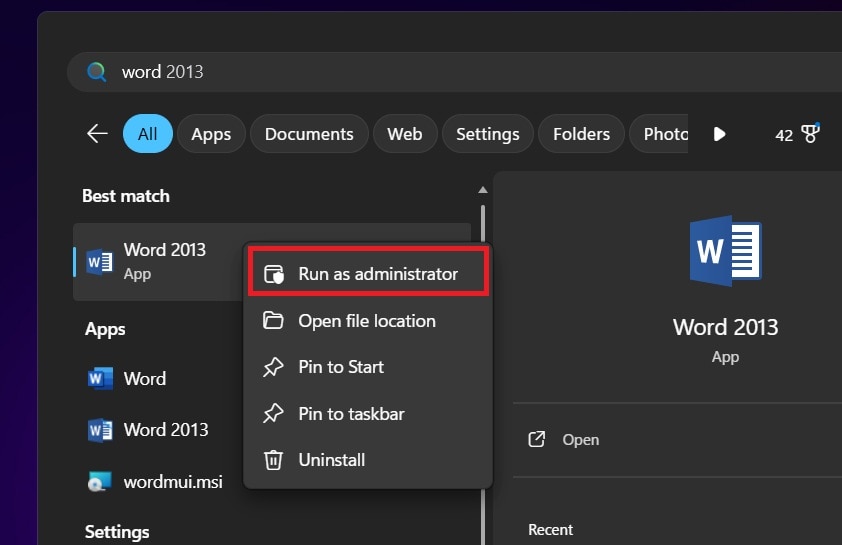Choose Pin to taskbar
The width and height of the screenshot is (842, 545).
(368, 414)
